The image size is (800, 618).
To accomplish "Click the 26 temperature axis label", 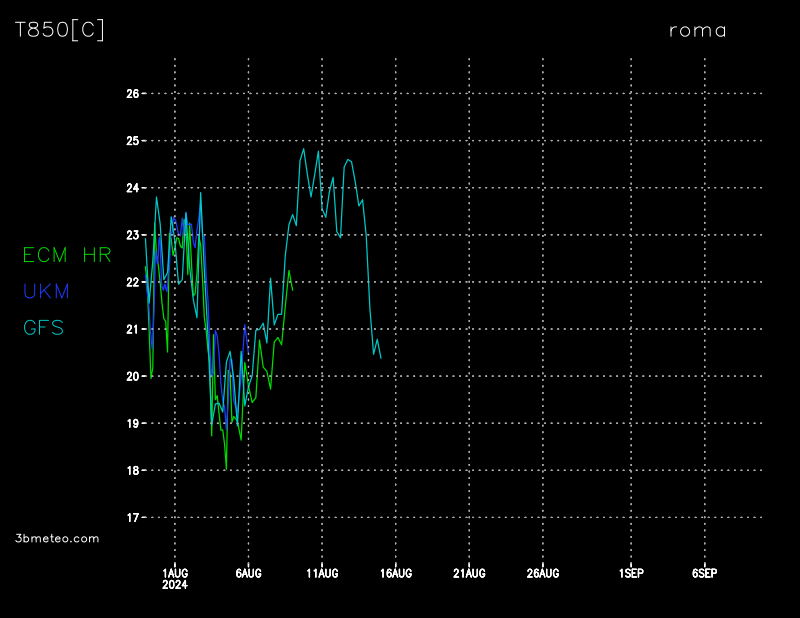I will (x=133, y=94).
